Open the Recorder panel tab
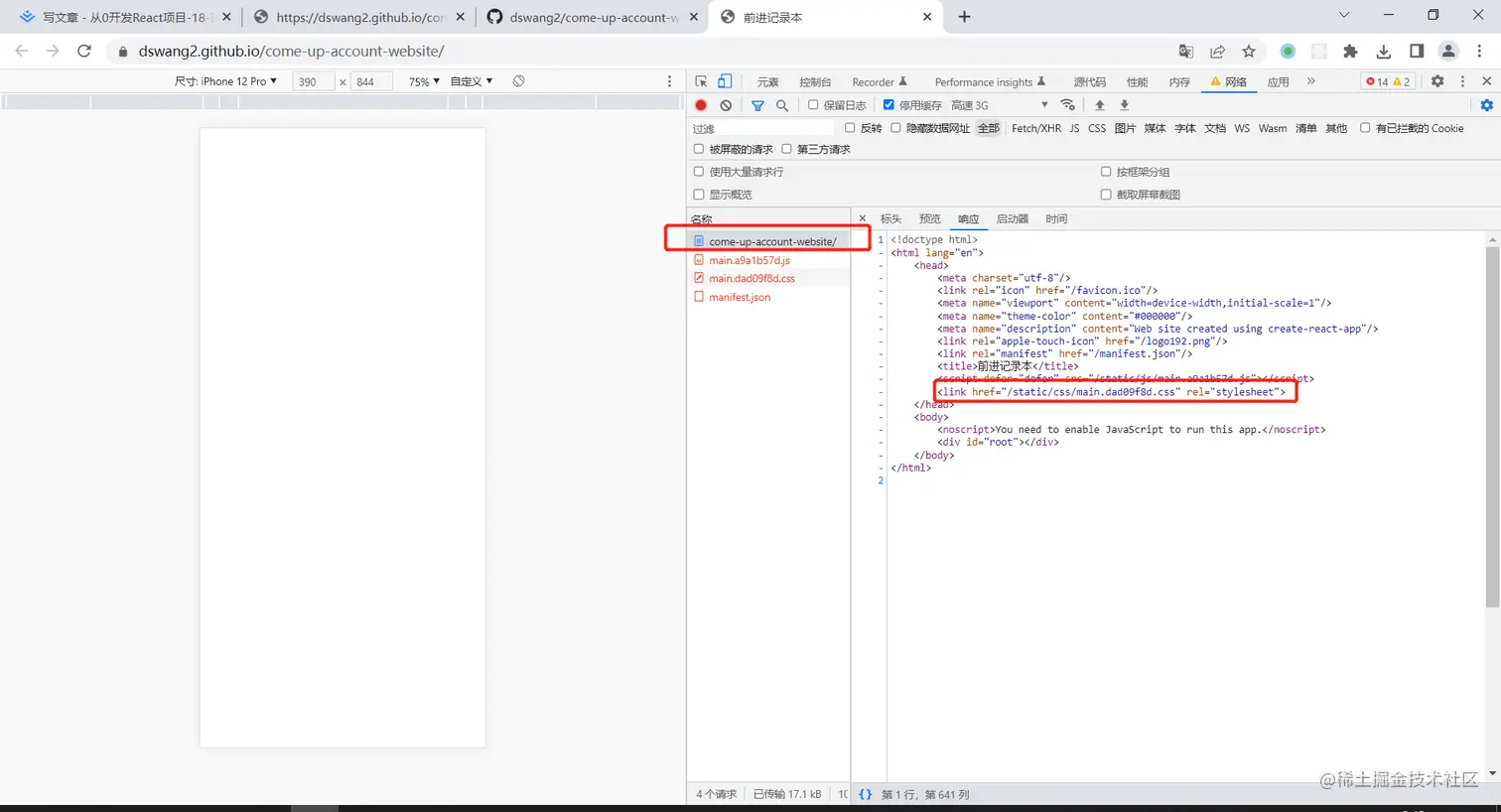This screenshot has height=812, width=1501. tap(880, 82)
